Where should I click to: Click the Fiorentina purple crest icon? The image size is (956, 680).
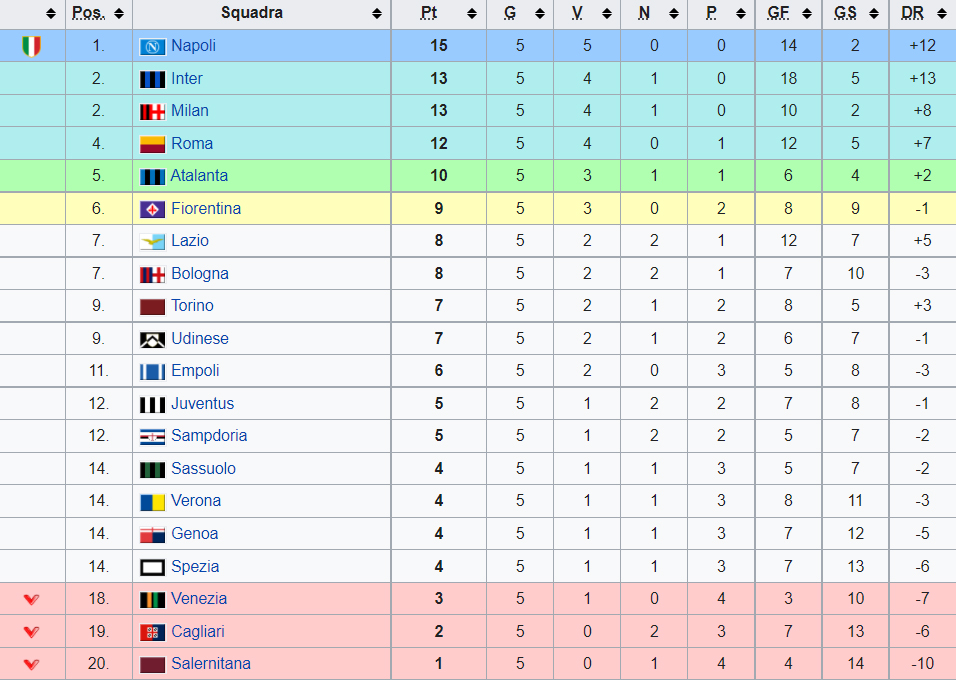pos(152,209)
